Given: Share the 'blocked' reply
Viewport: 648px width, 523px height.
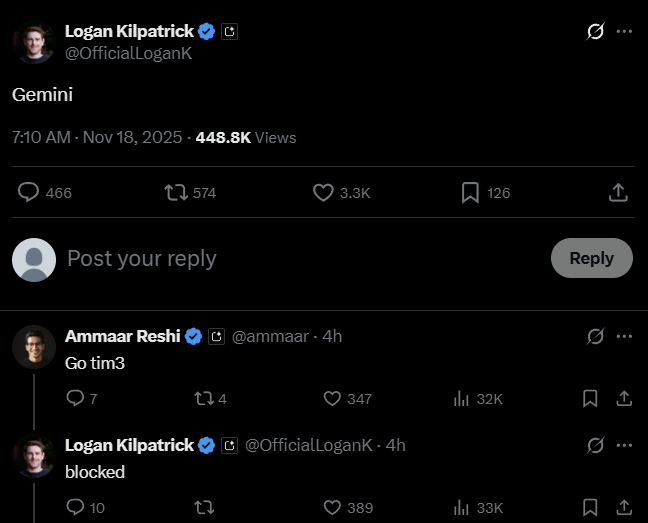Looking at the screenshot, I should pos(624,508).
